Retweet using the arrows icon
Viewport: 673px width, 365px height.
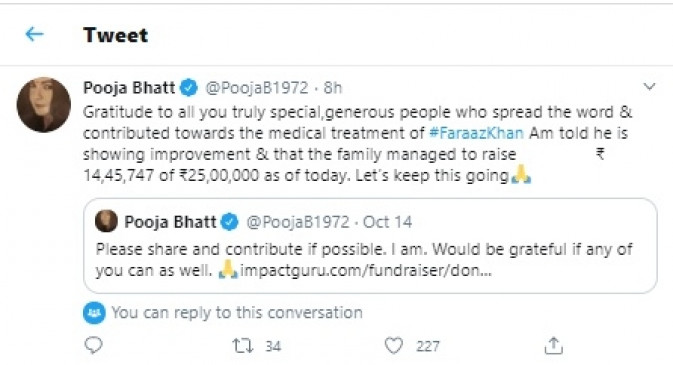243,346
